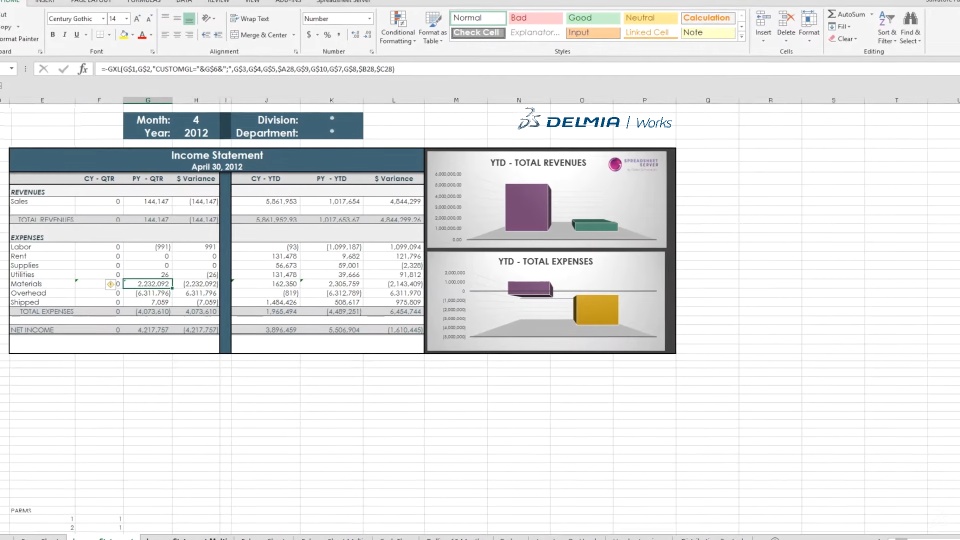960x540 pixels.
Task: Decrease font size with the smaller A icon
Action: point(149,19)
